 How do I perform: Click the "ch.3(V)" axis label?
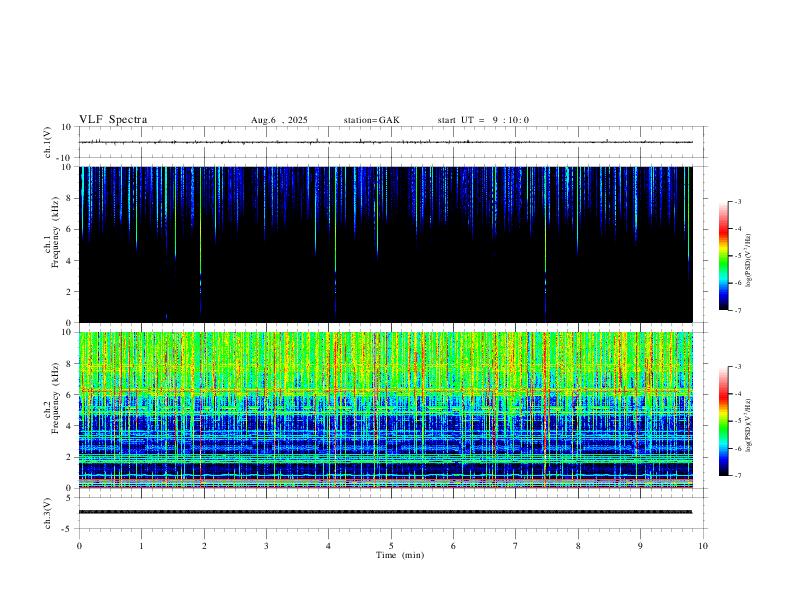[x=48, y=513]
